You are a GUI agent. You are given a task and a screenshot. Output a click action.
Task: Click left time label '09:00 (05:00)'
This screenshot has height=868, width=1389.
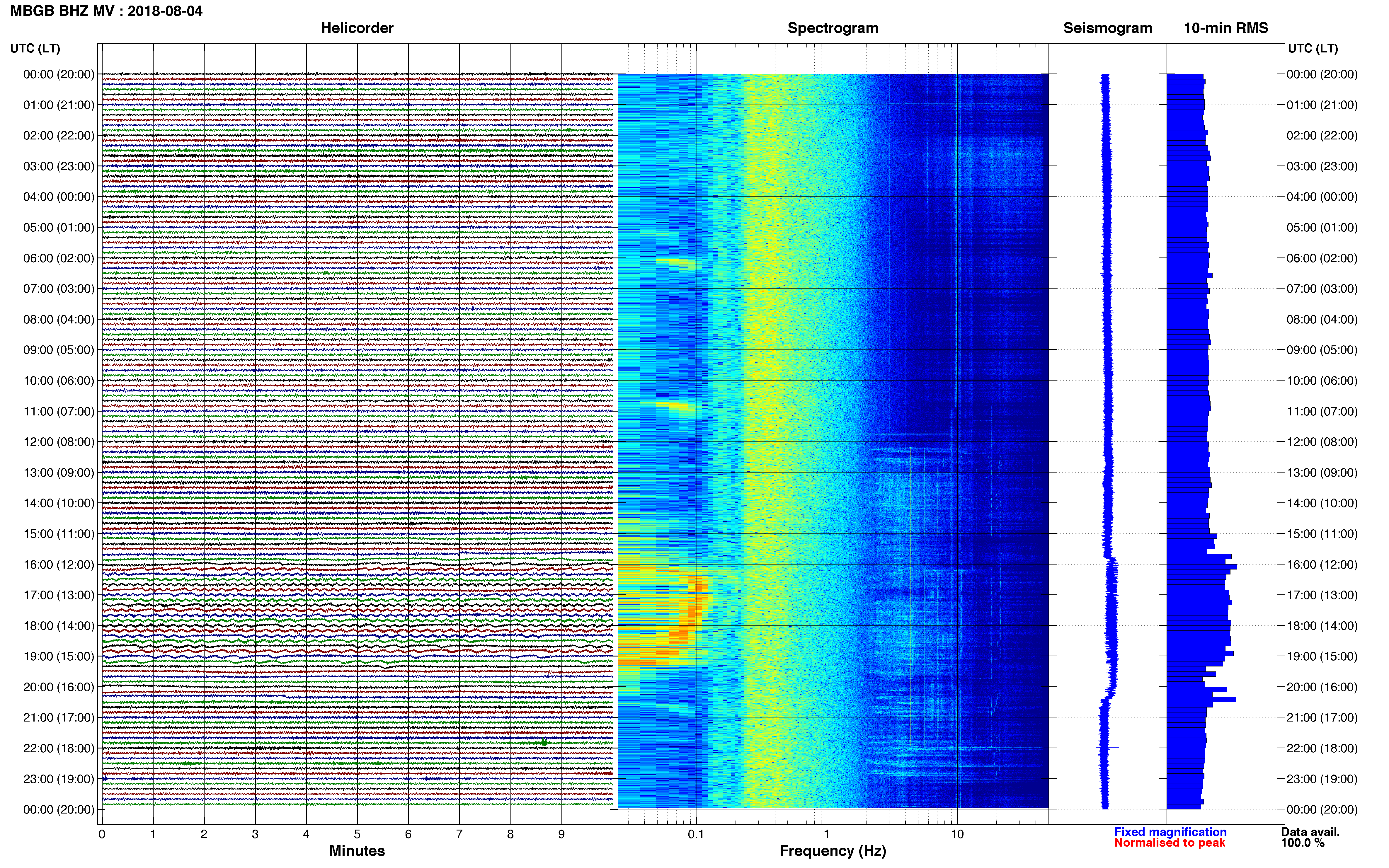pyautogui.click(x=59, y=350)
